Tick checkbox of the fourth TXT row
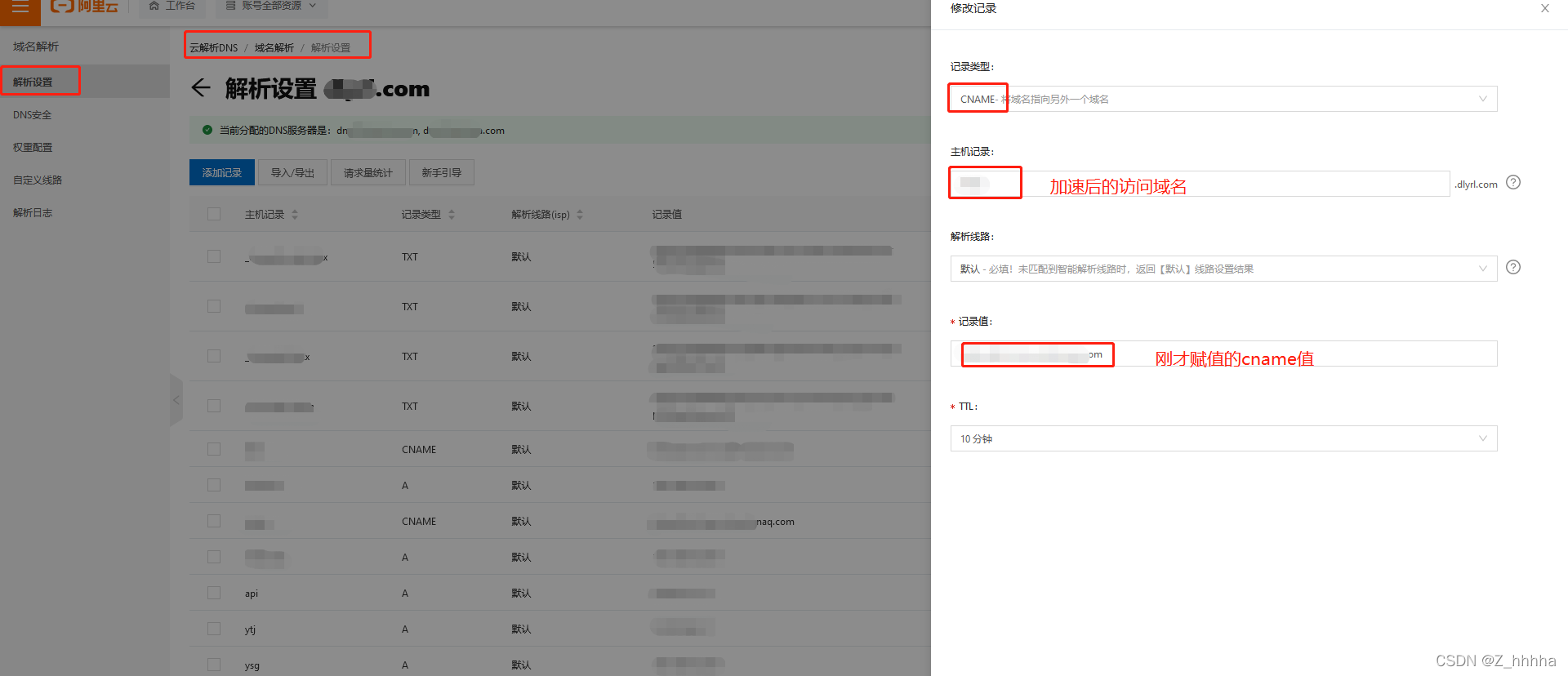 point(214,406)
